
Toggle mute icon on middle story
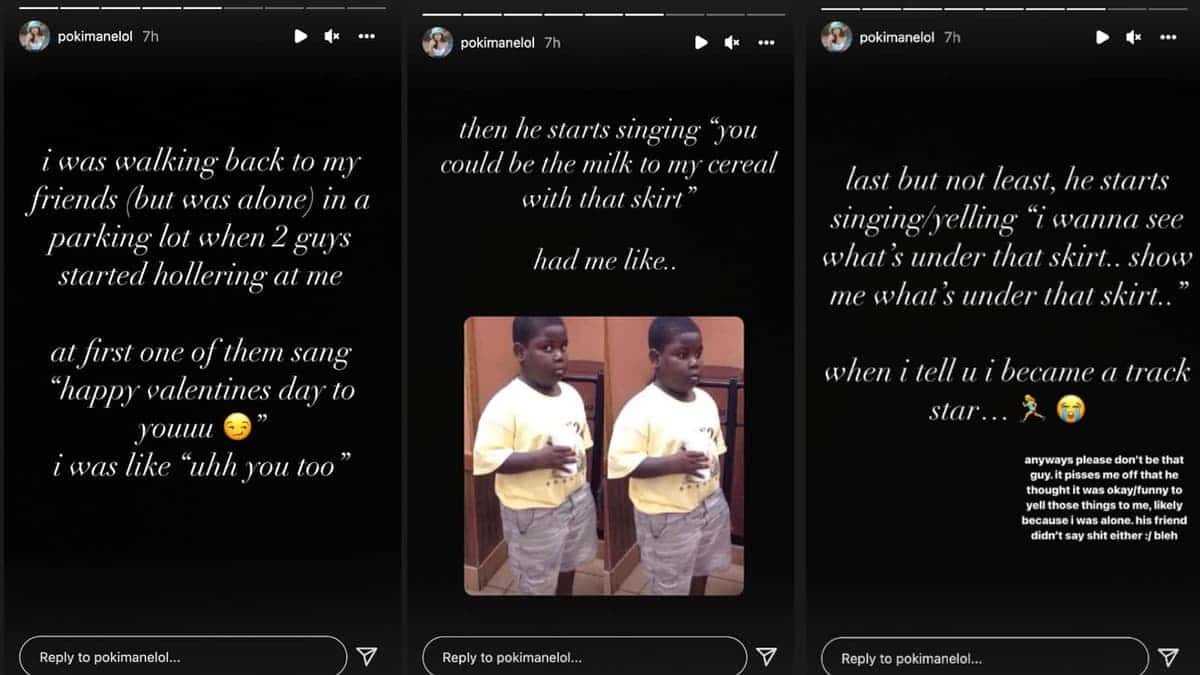coord(733,42)
